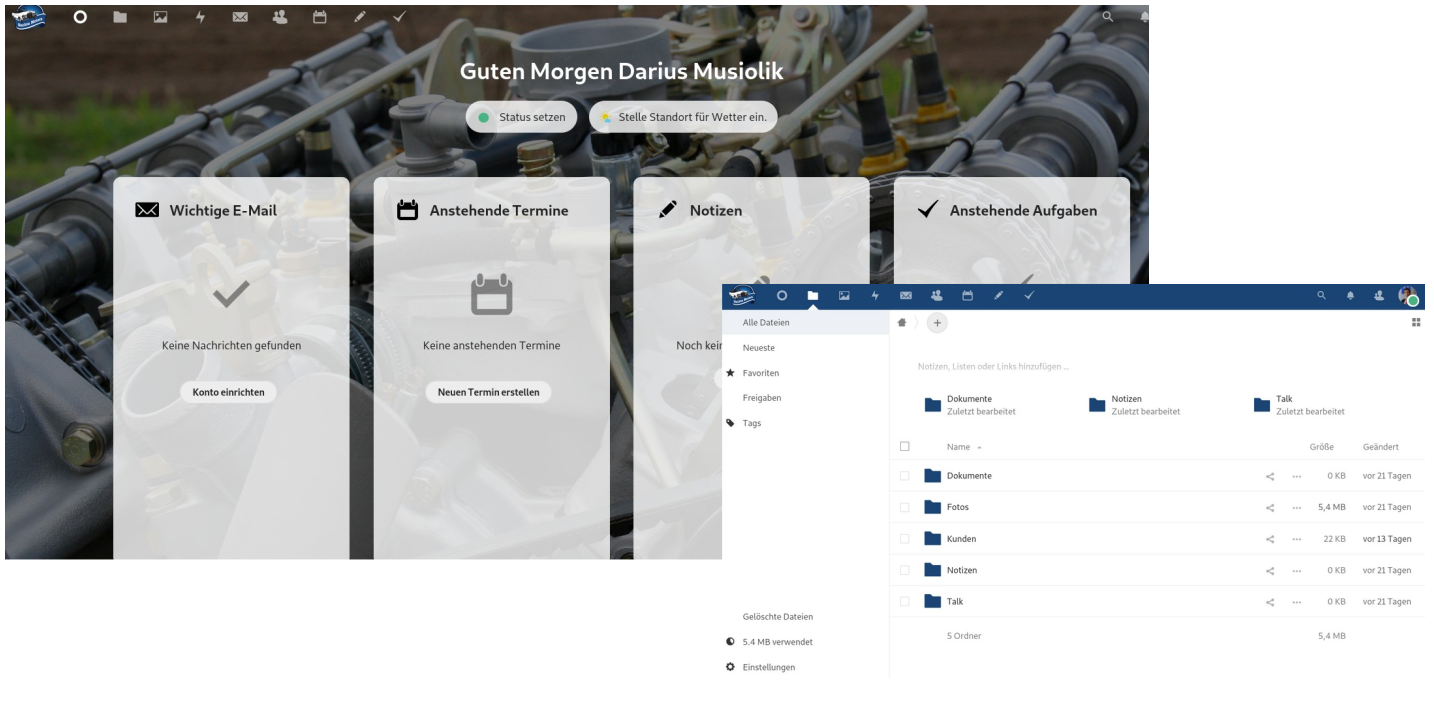This screenshot has width=1434, height=708.
Task: Open the Calendar icon in the Files window header
Action: coord(967,296)
